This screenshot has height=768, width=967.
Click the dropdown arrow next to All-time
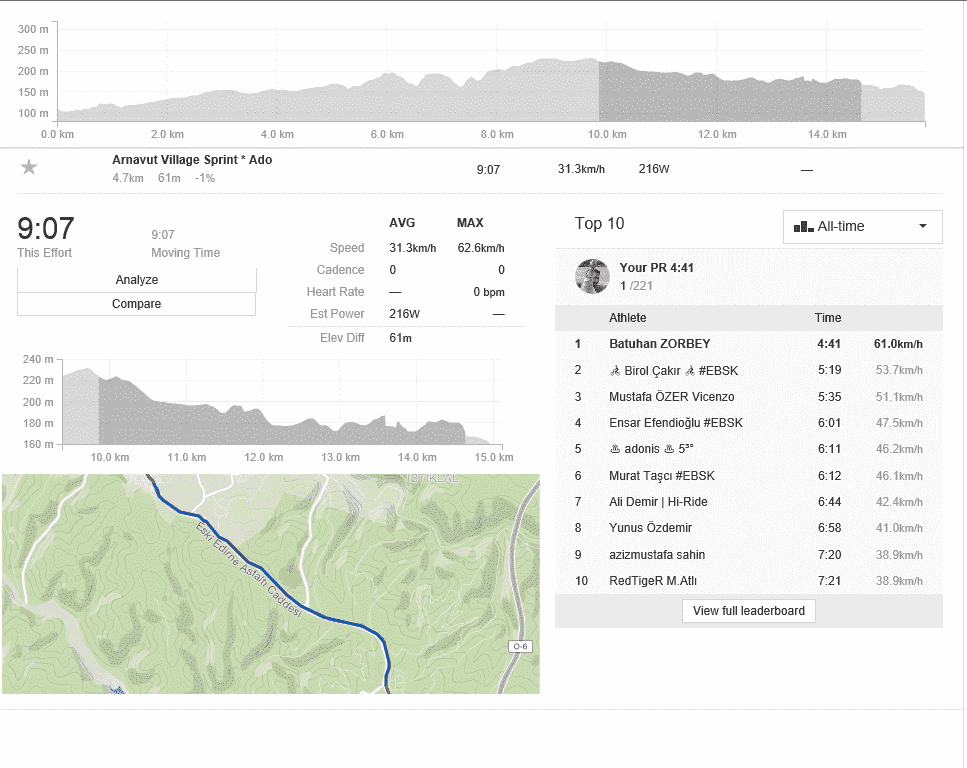pyautogui.click(x=923, y=227)
